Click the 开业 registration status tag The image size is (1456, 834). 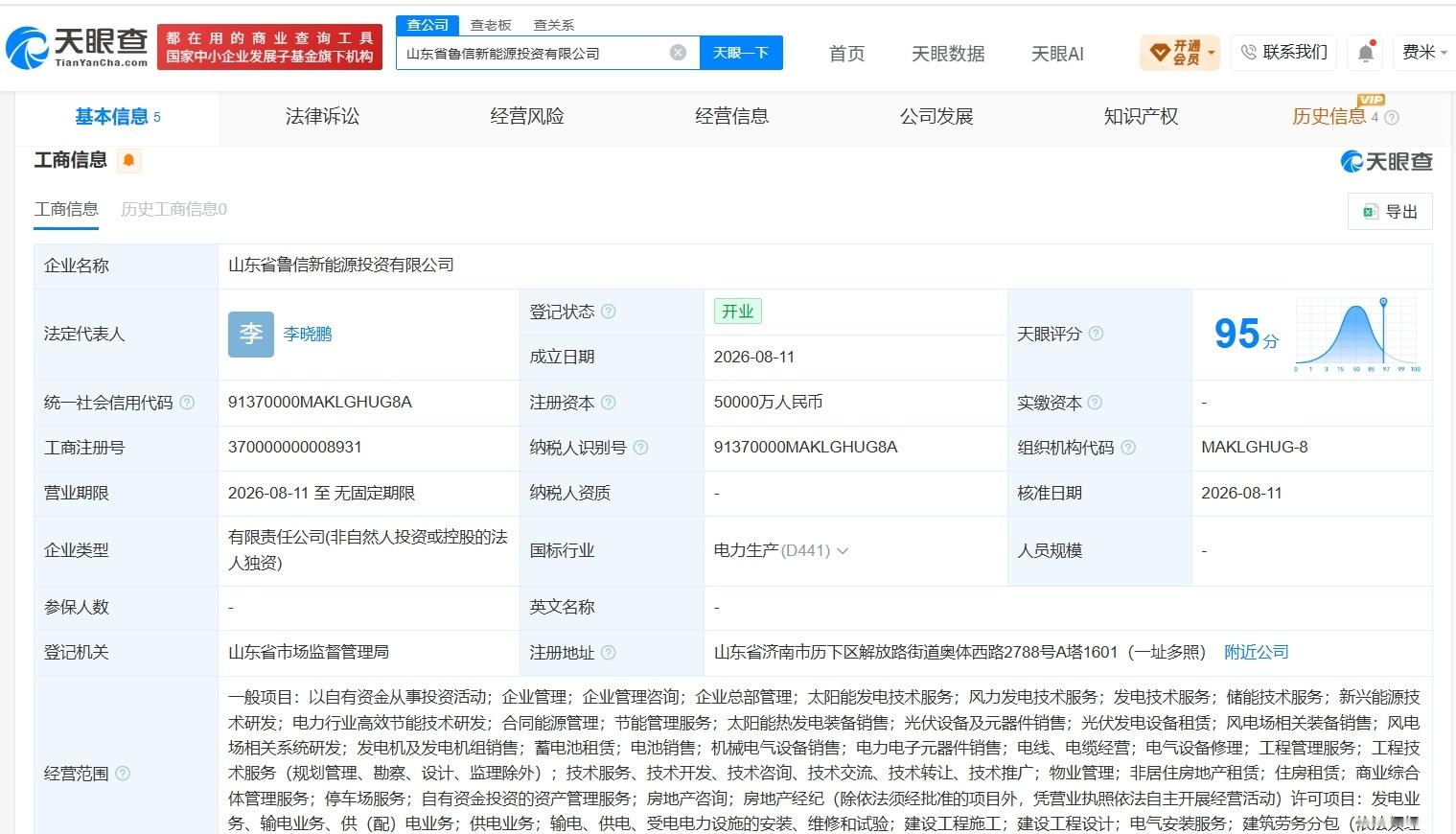coord(737,312)
